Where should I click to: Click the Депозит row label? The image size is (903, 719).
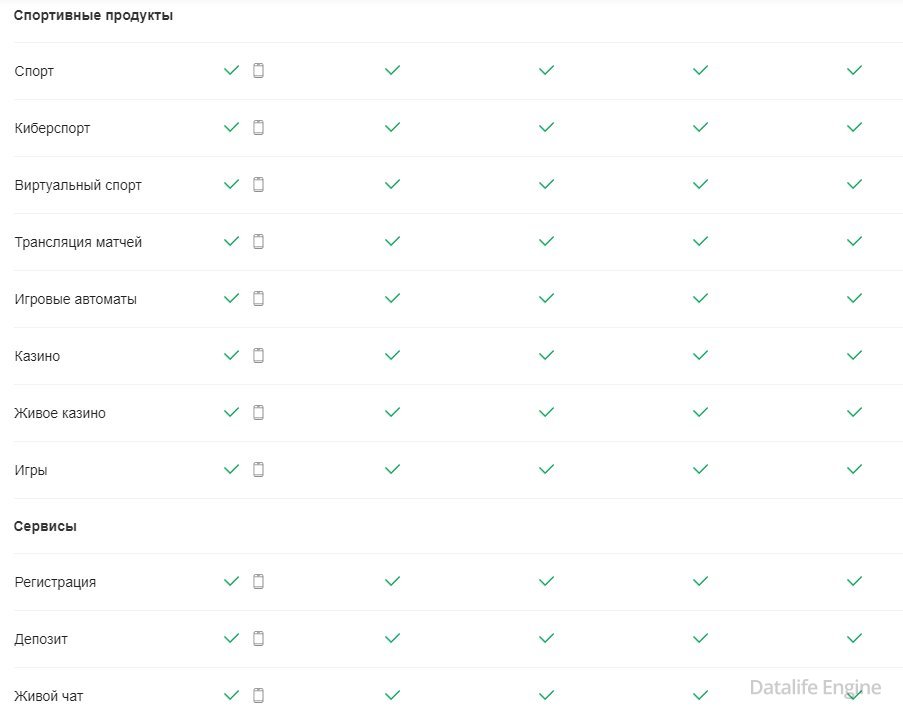click(41, 640)
